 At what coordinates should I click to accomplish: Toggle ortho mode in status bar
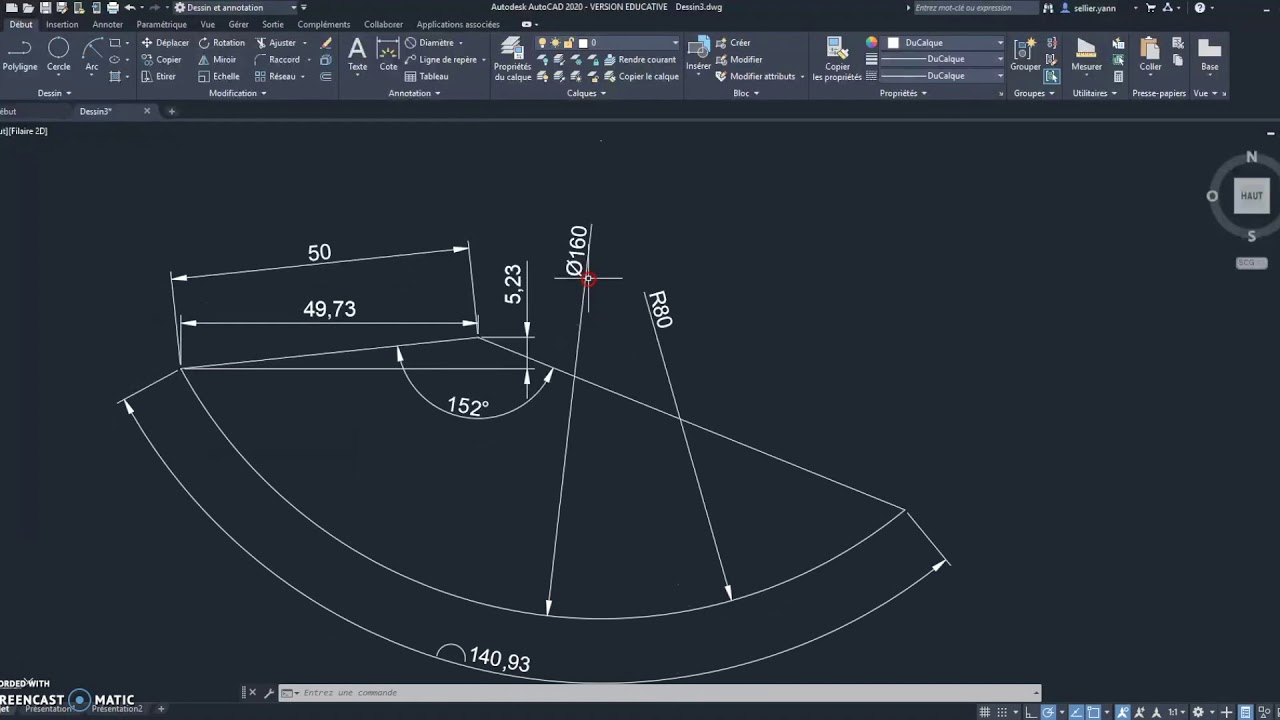[x=1031, y=712]
